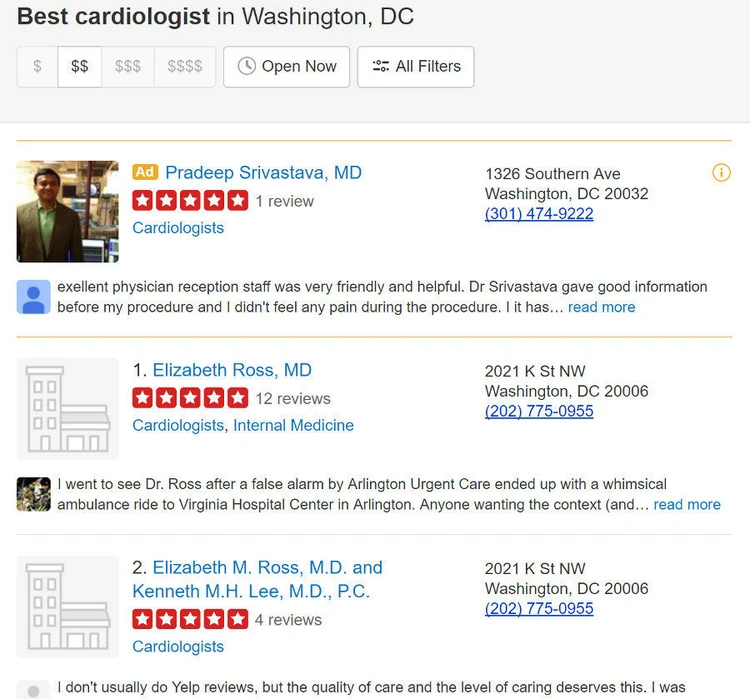Select the single dollar price filter
Image resolution: width=750 pixels, height=699 pixels.
click(x=38, y=67)
